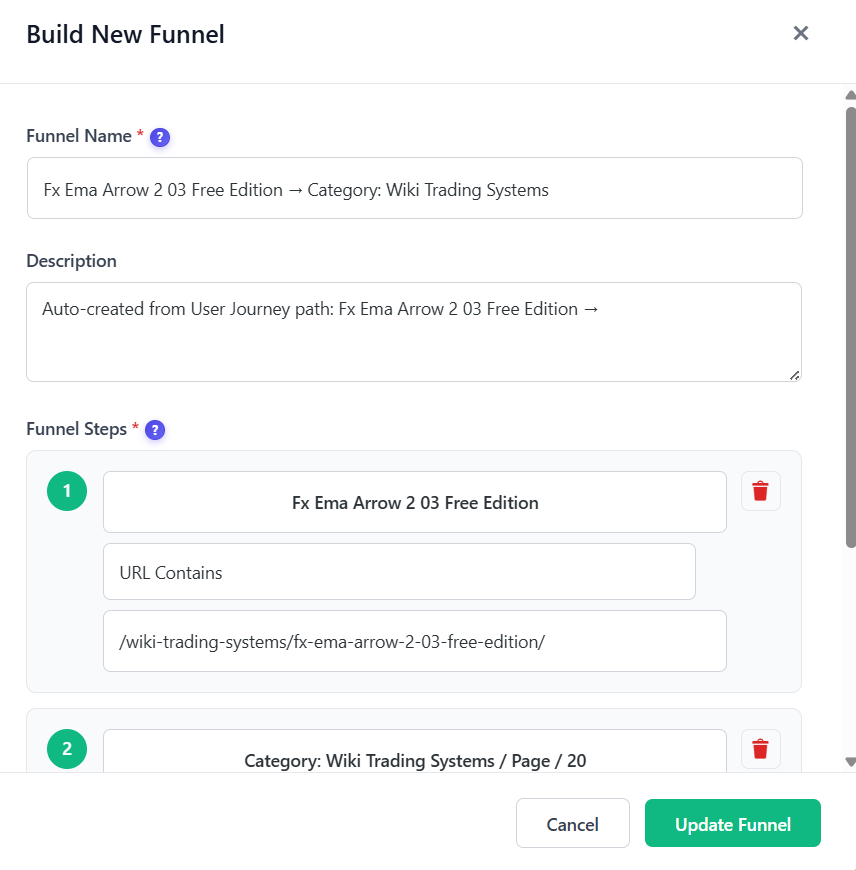Click the scrollbar down arrow
Image resolution: width=856 pixels, height=870 pixels.
point(847,762)
